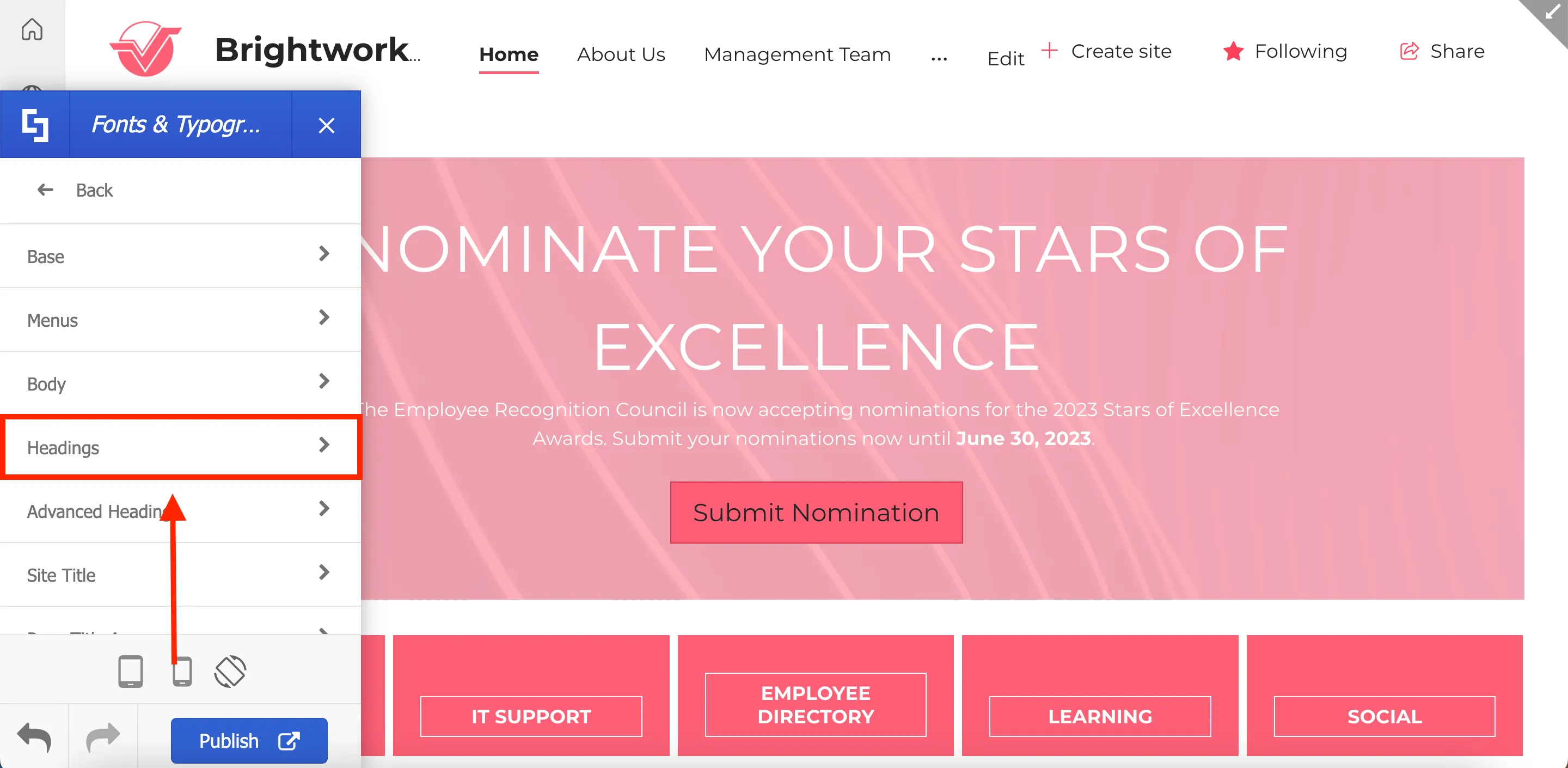Open the Management Team nav item
Screen dimensions: 1568x768
coord(797,55)
